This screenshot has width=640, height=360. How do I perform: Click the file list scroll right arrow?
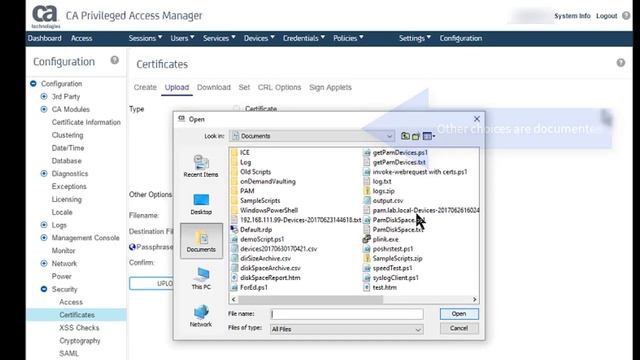[x=474, y=300]
